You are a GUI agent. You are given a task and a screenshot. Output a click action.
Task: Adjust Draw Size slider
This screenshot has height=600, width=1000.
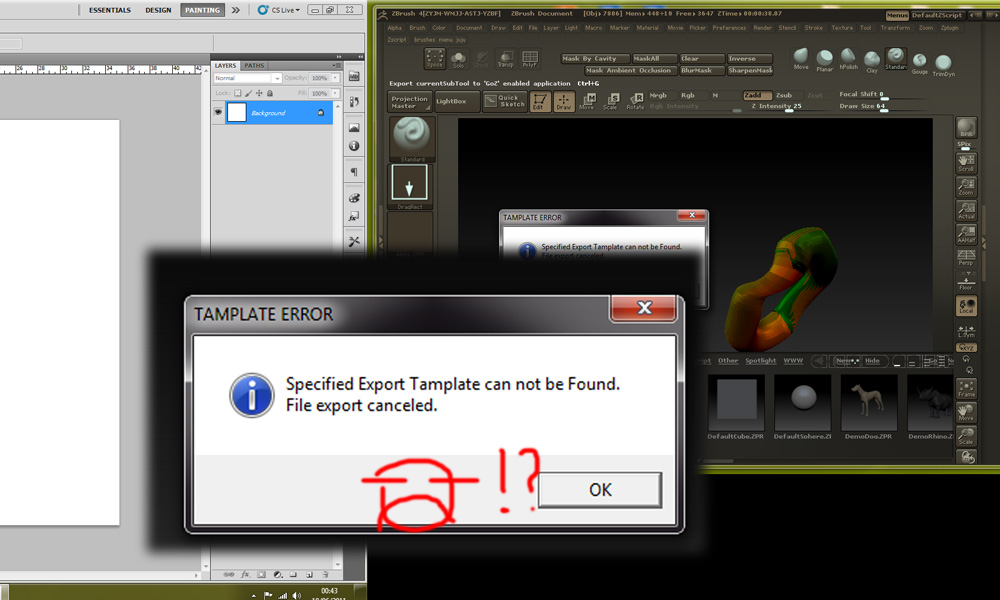[883, 106]
